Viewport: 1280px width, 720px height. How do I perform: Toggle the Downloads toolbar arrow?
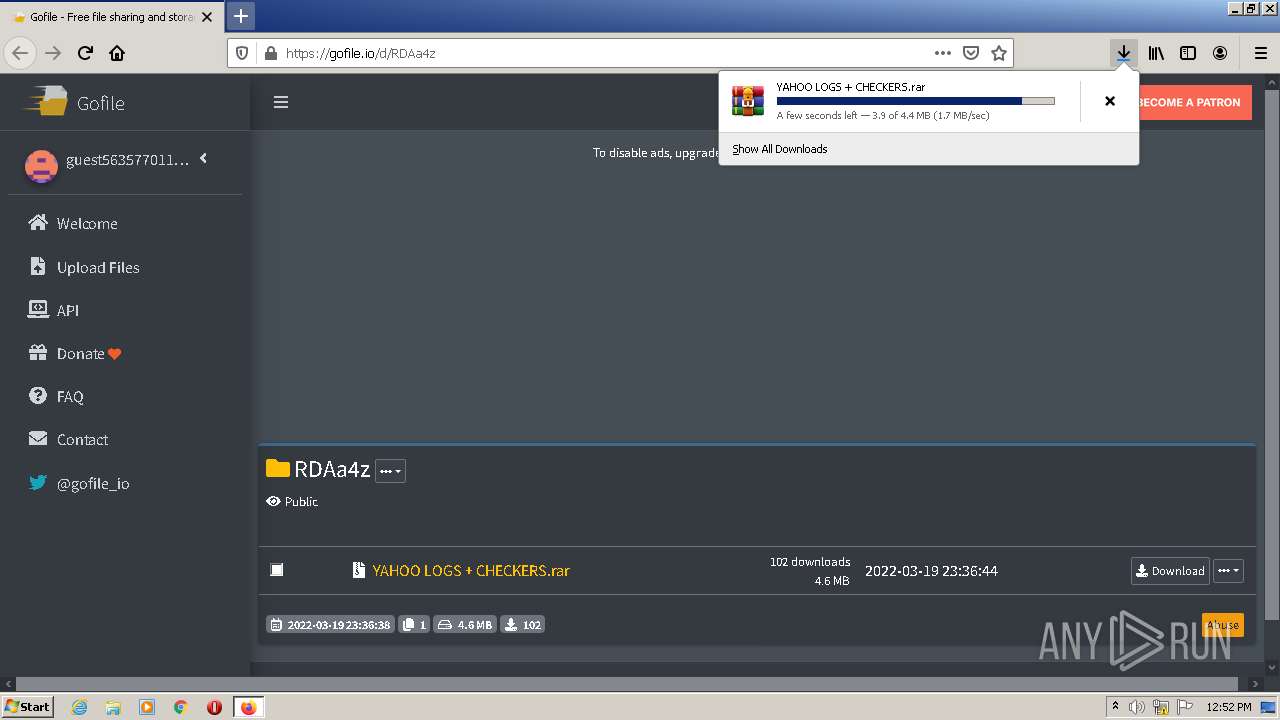(1124, 53)
